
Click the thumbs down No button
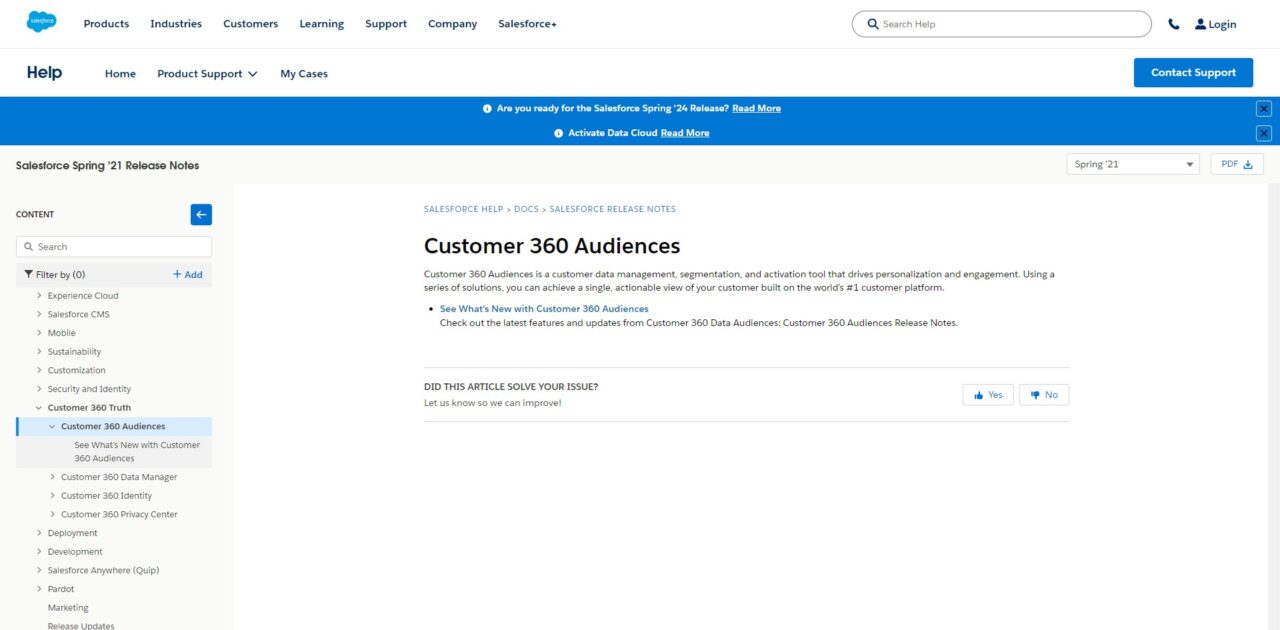click(1044, 395)
